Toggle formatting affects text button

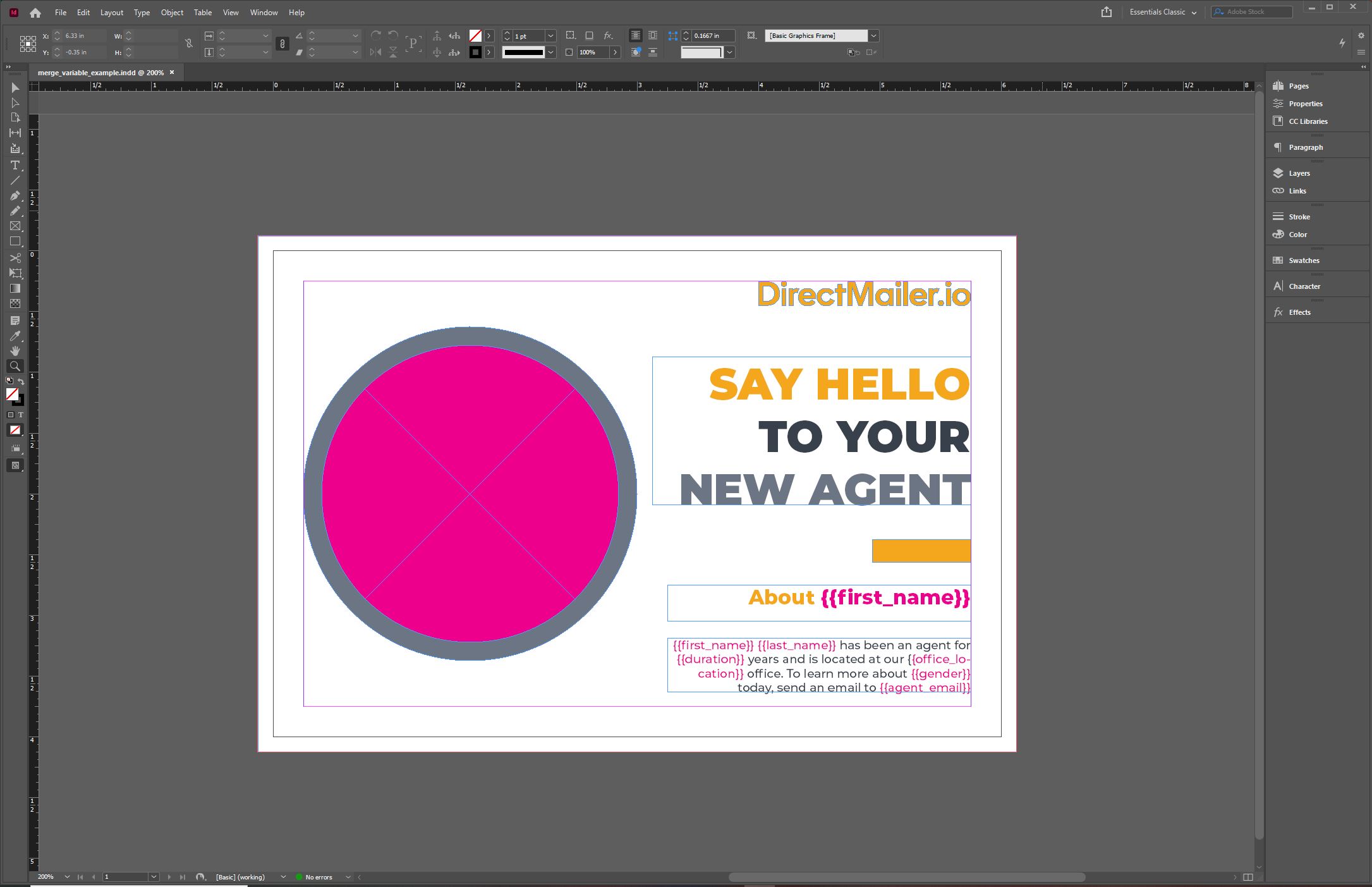pos(21,415)
